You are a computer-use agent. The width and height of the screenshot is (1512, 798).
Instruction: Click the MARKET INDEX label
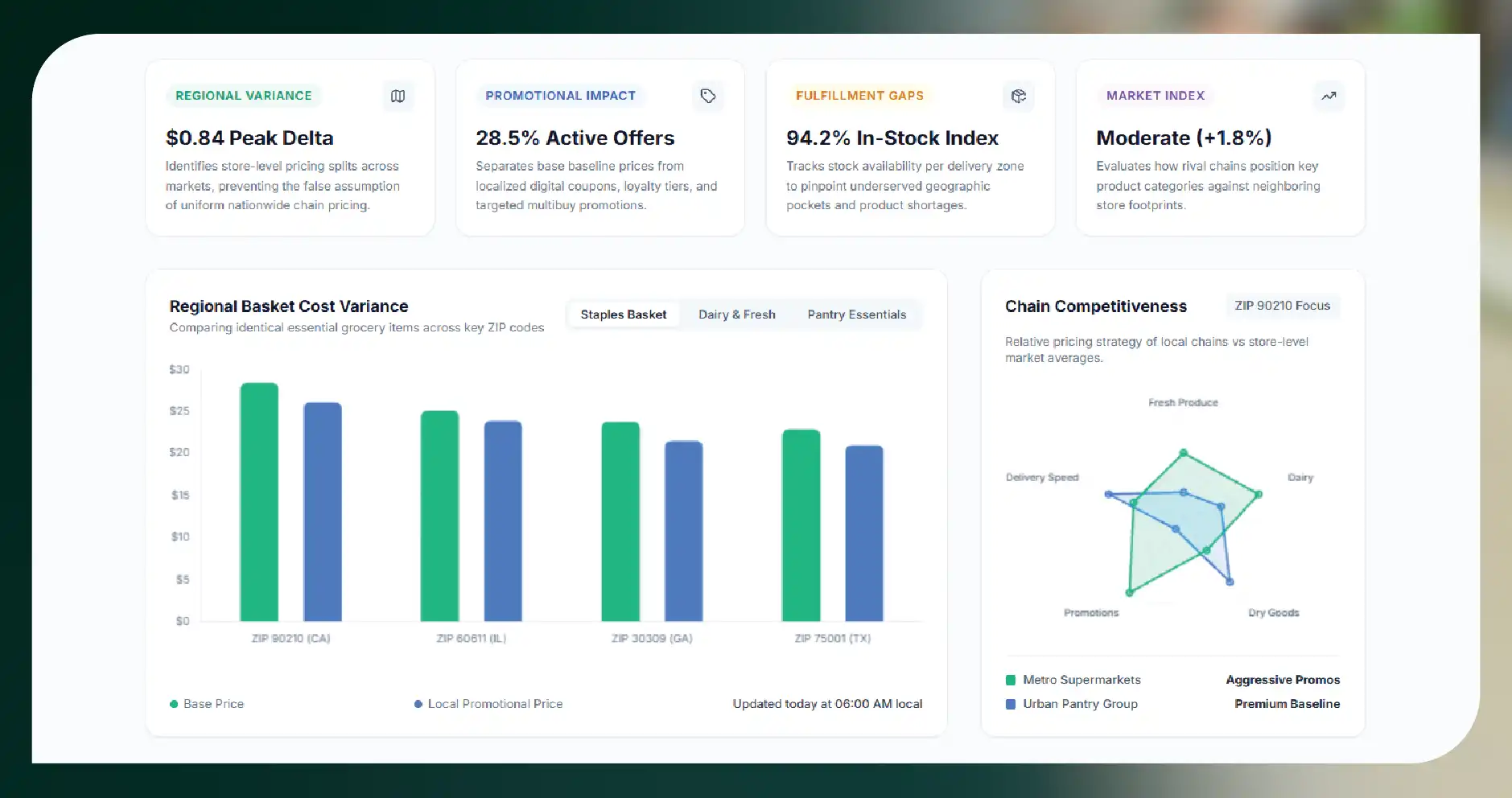pos(1156,96)
